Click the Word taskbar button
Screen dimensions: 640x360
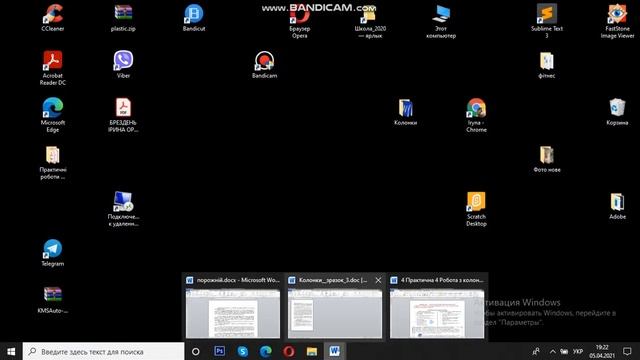click(x=335, y=351)
